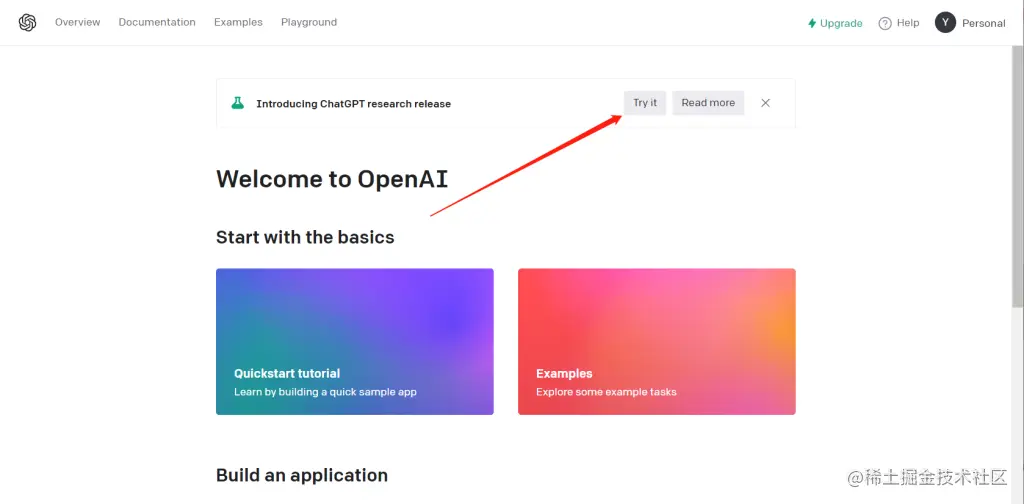Open the Personal account menu
Screen dimensions: 1024x504
984,24
